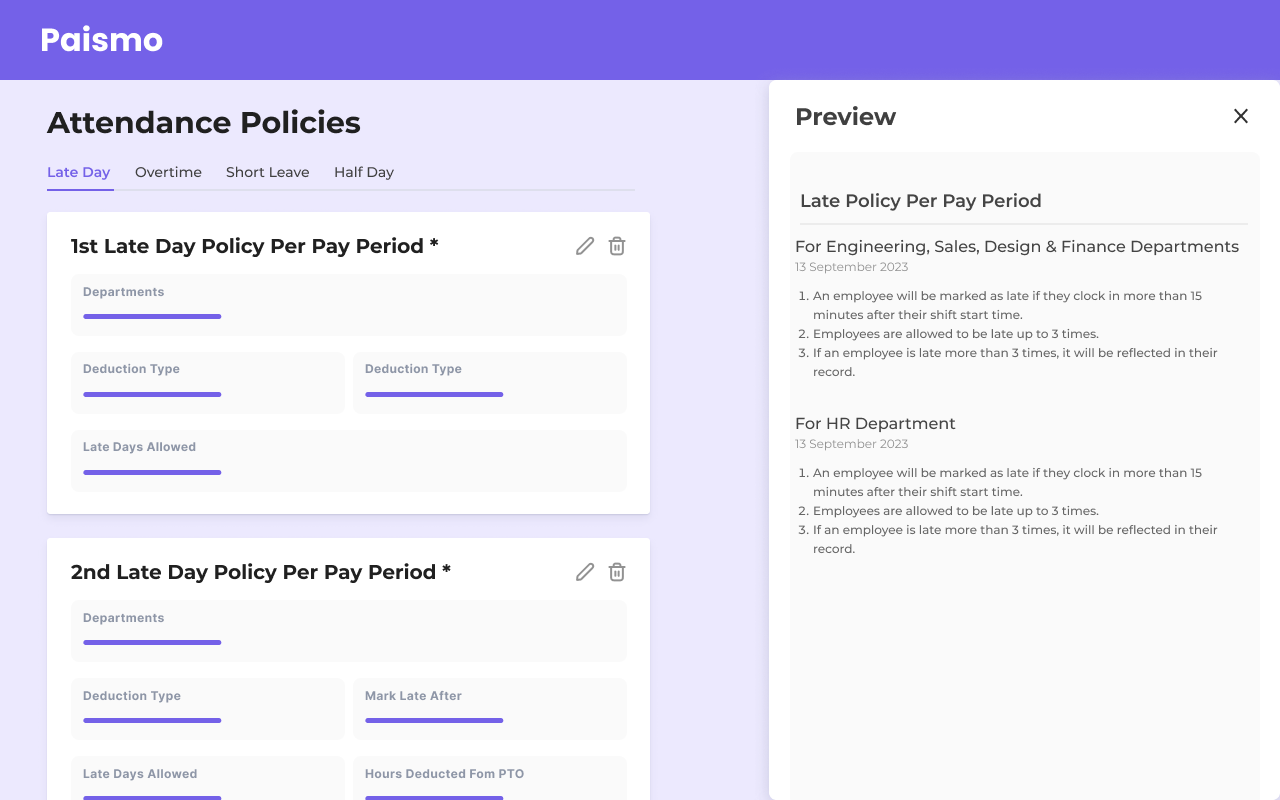Open the Short Leave tab
Viewport: 1280px width, 800px height.
(267, 172)
